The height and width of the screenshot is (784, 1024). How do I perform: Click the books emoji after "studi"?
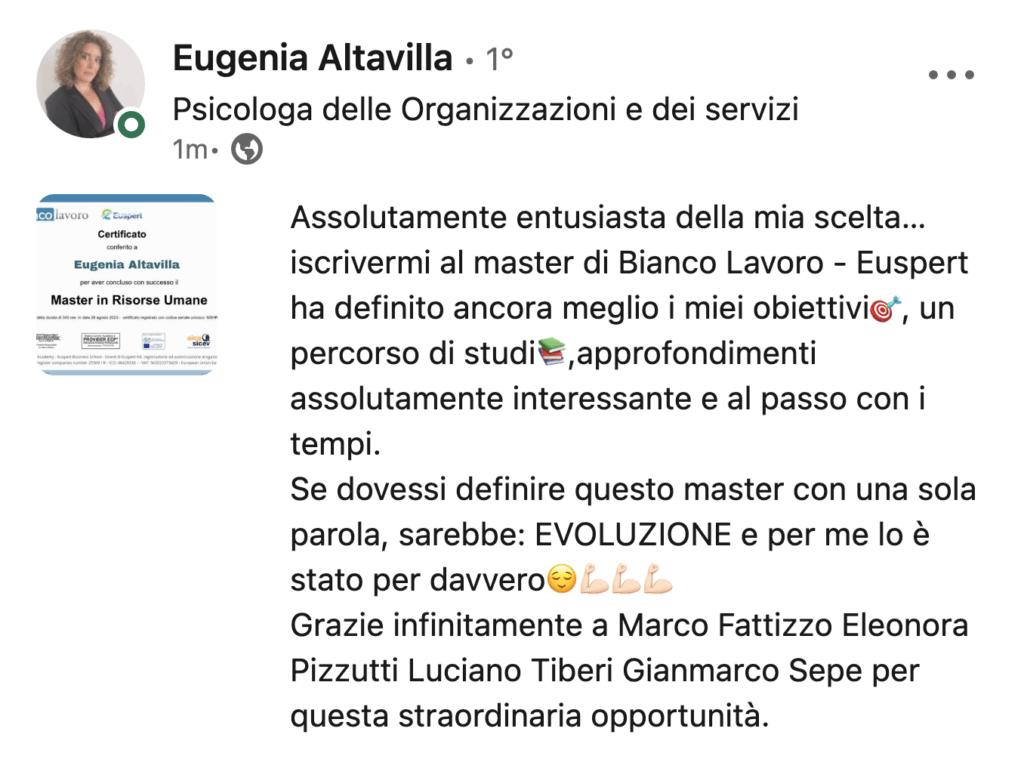(551, 352)
